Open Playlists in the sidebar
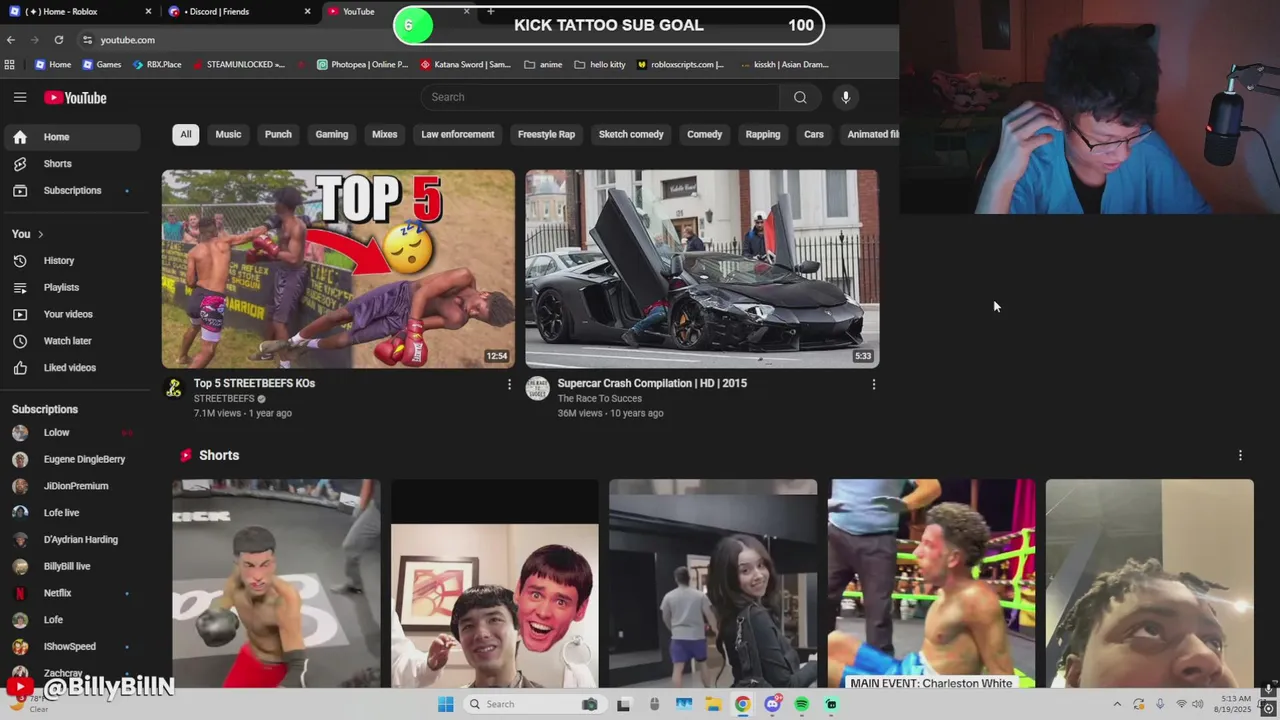 [72, 288]
